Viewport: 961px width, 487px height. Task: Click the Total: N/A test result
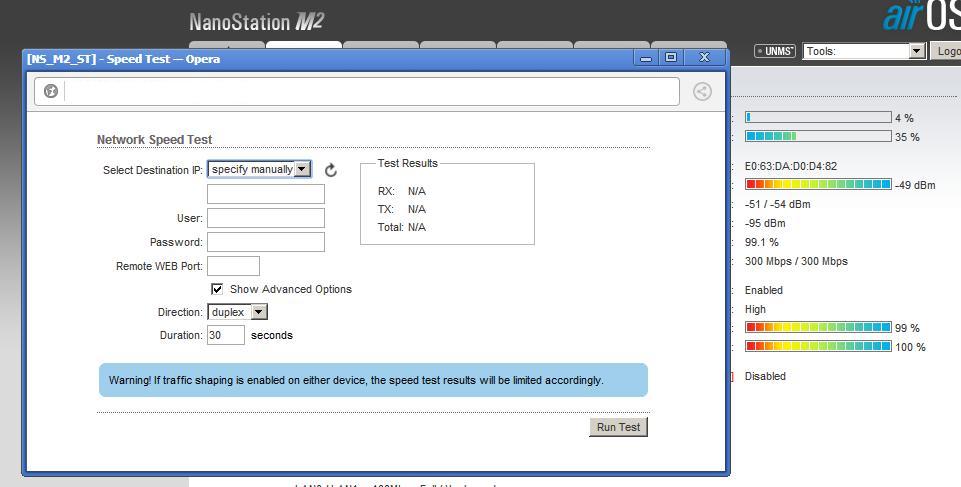(x=402, y=227)
